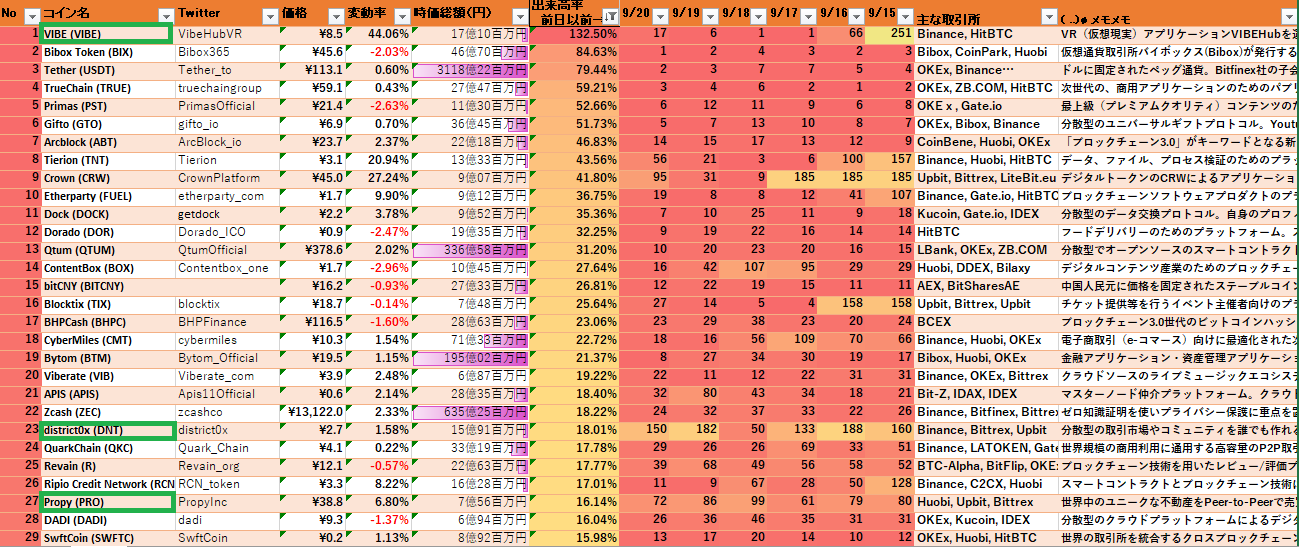Select the Propy (PRO) coin name cell
The width and height of the screenshot is (1299, 547).
[105, 502]
